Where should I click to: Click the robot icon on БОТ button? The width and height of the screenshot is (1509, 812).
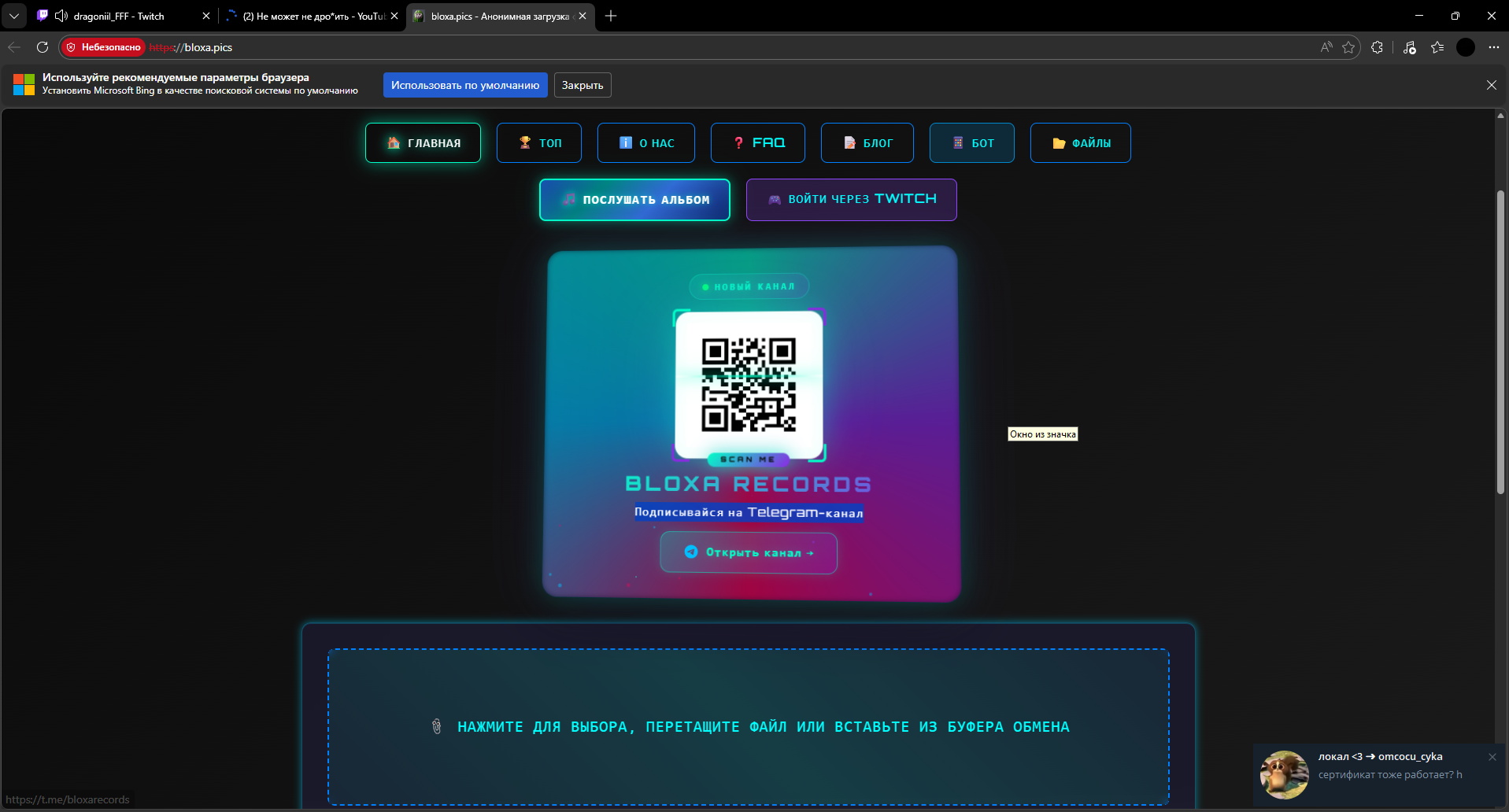click(957, 142)
